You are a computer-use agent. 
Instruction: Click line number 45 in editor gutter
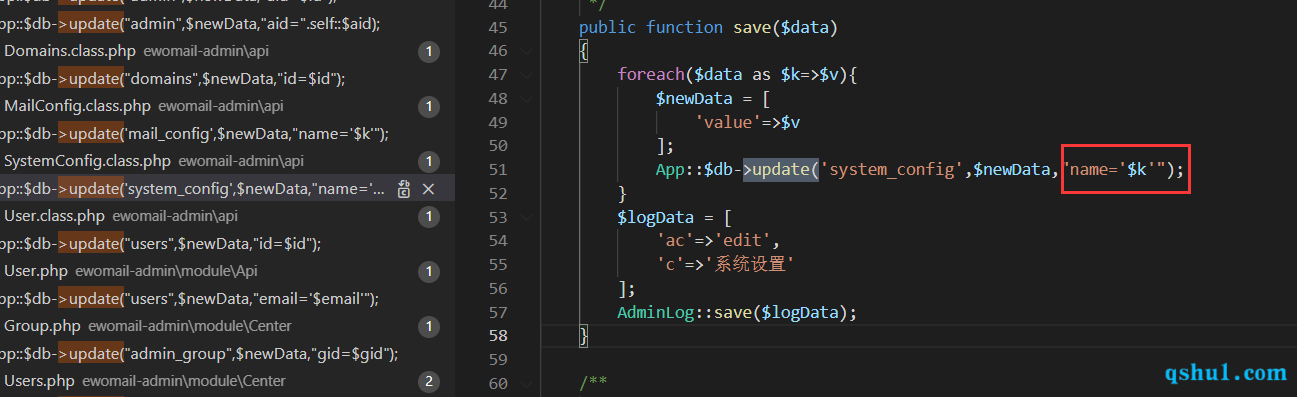tap(498, 27)
